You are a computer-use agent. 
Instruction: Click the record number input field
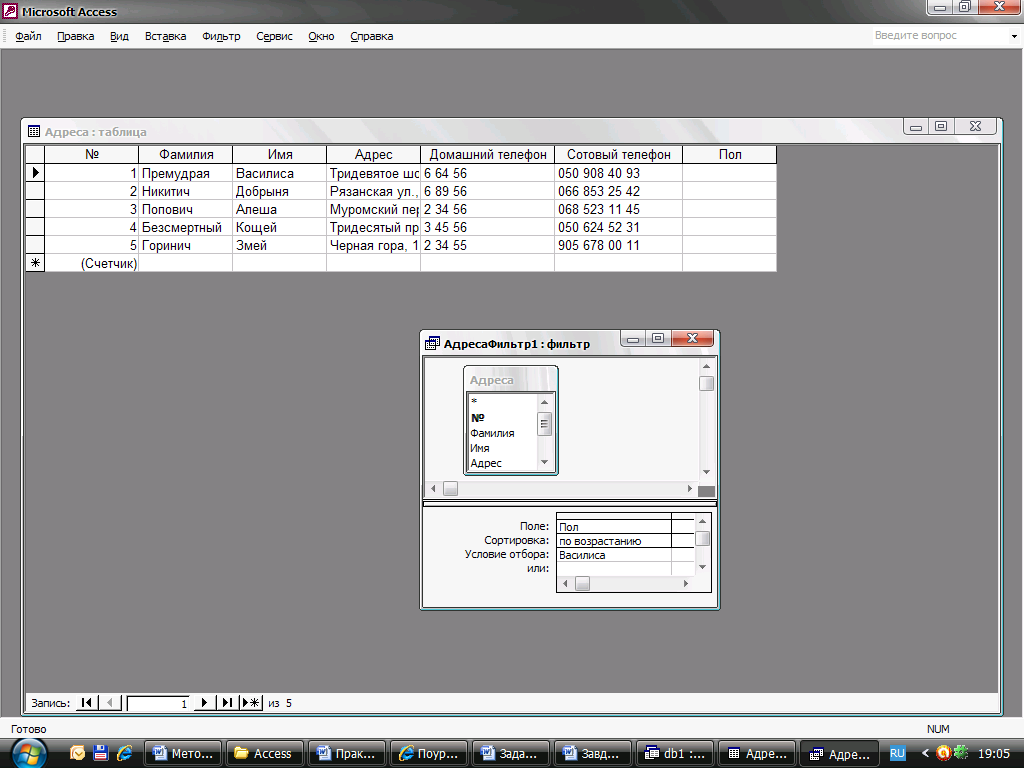pyautogui.click(x=159, y=703)
